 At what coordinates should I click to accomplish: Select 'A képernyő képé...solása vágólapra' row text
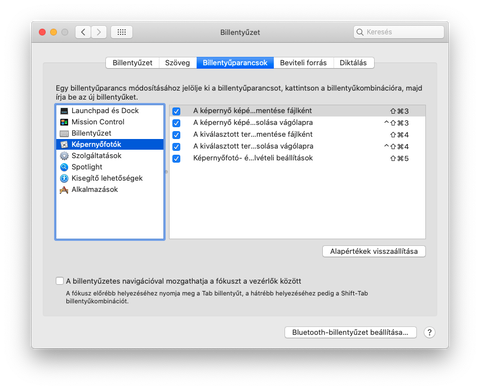pos(253,123)
